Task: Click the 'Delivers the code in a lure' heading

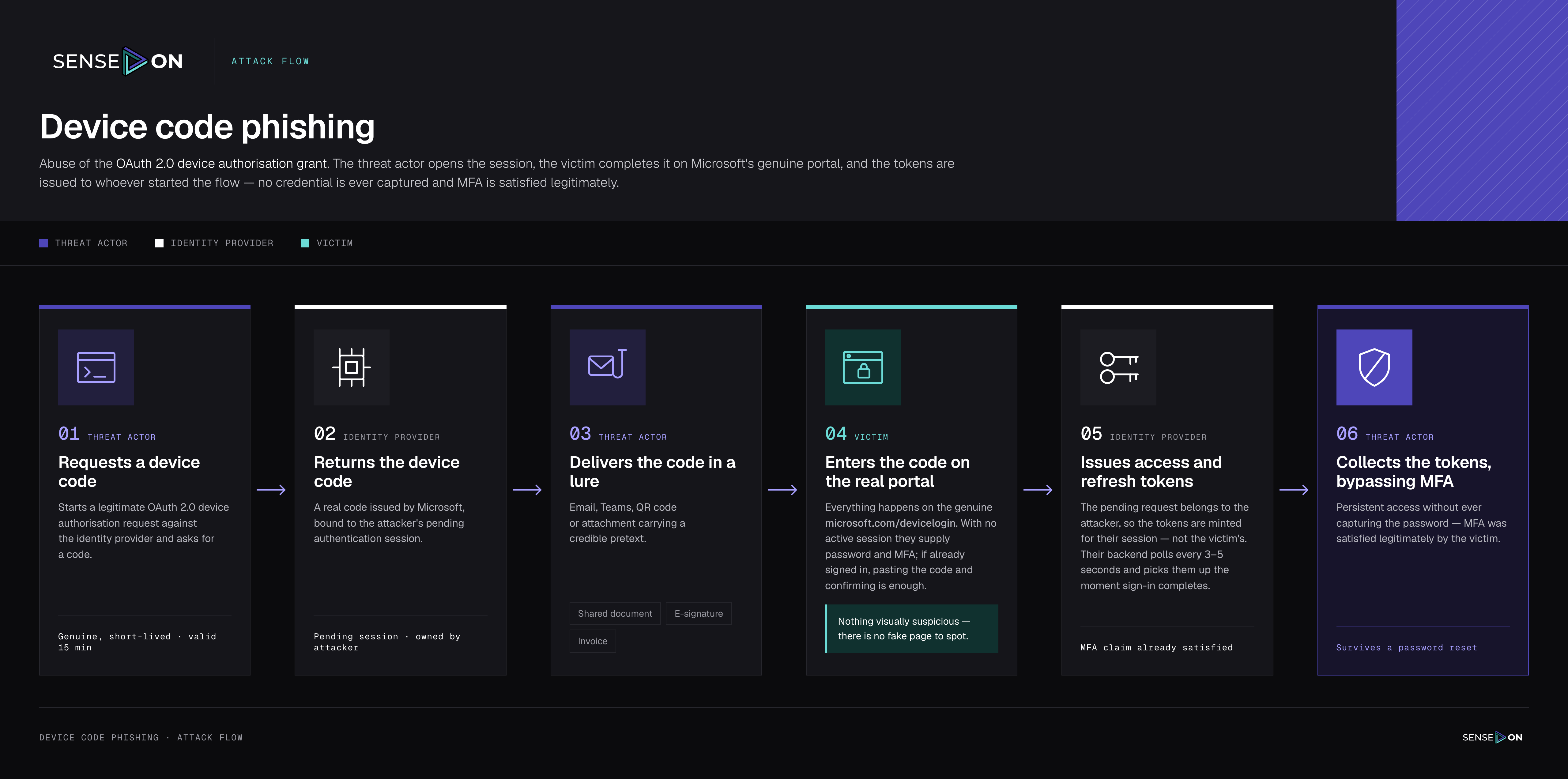Action: pos(653,472)
